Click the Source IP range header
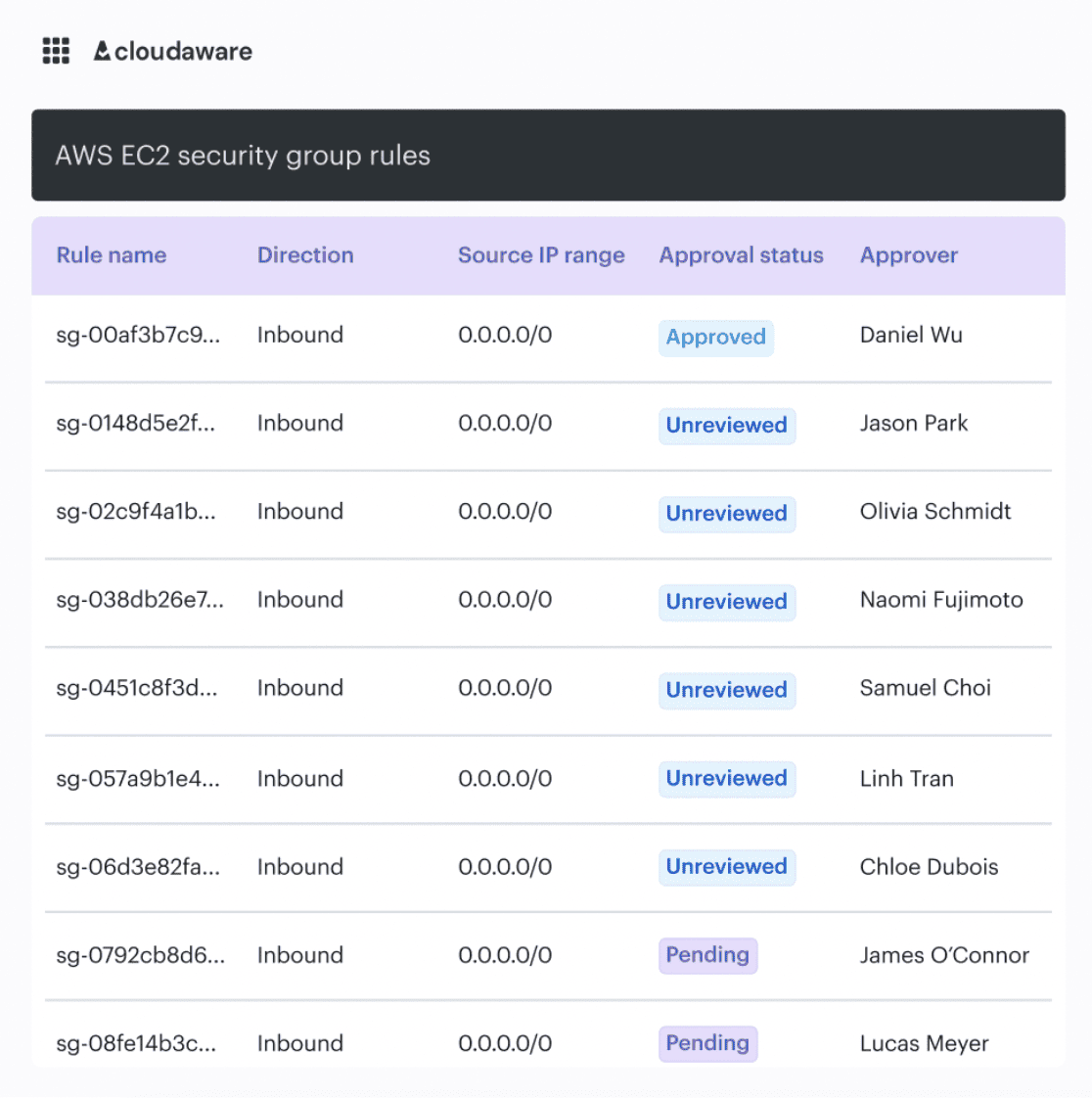 (540, 255)
